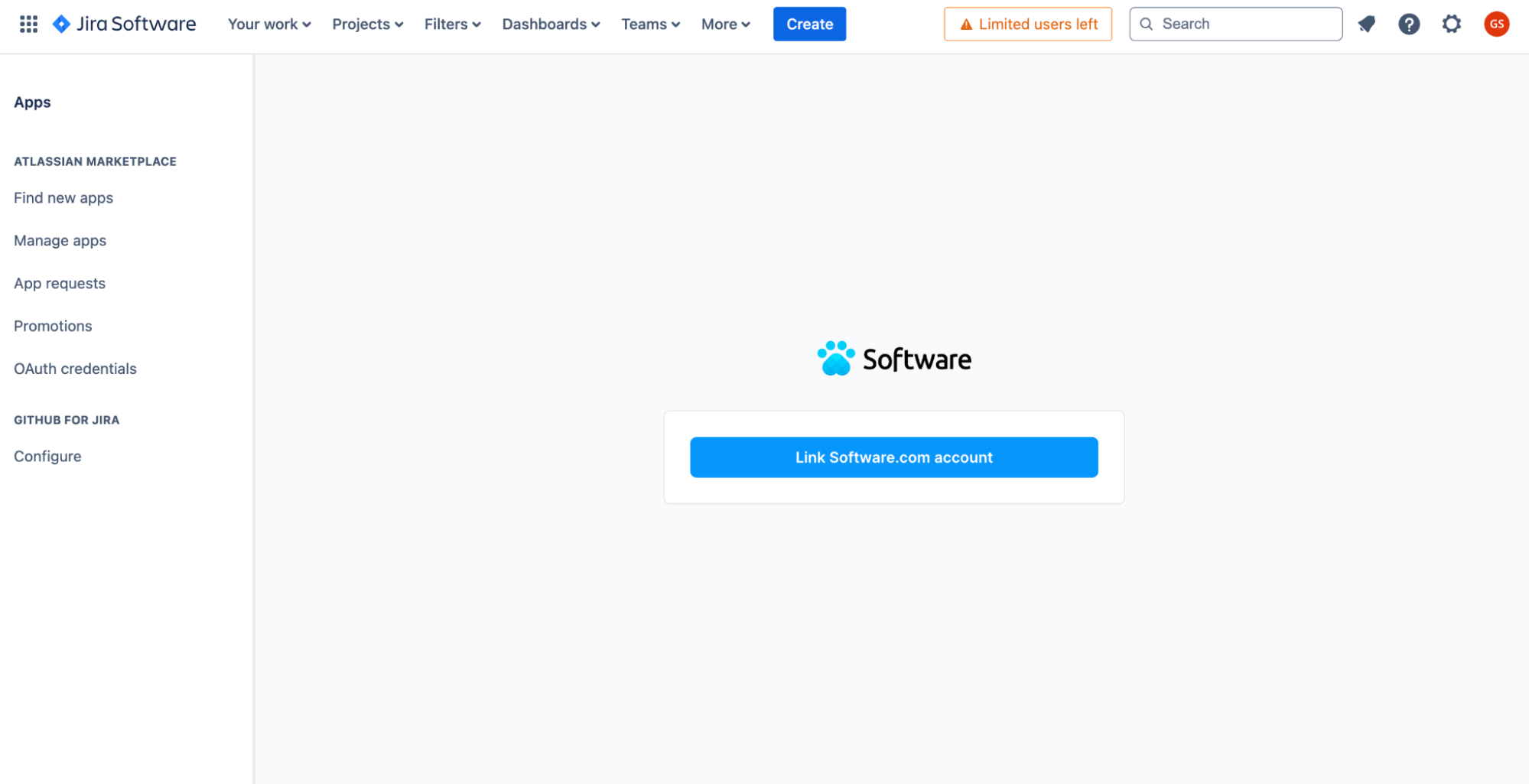This screenshot has width=1529, height=784.
Task: Click the Limited users left banner
Action: coord(1027,24)
